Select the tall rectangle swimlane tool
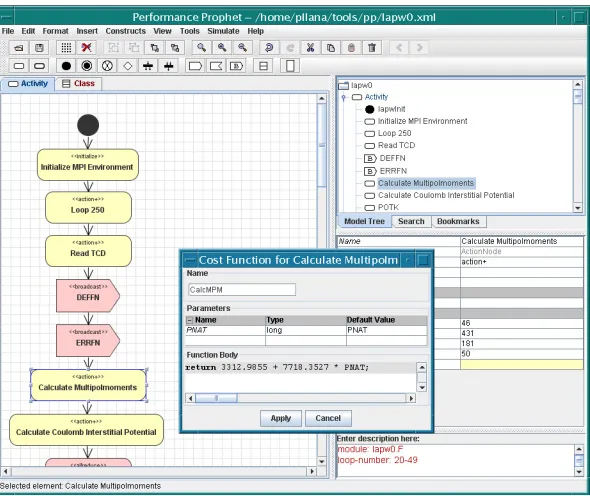 pyautogui.click(x=290, y=66)
